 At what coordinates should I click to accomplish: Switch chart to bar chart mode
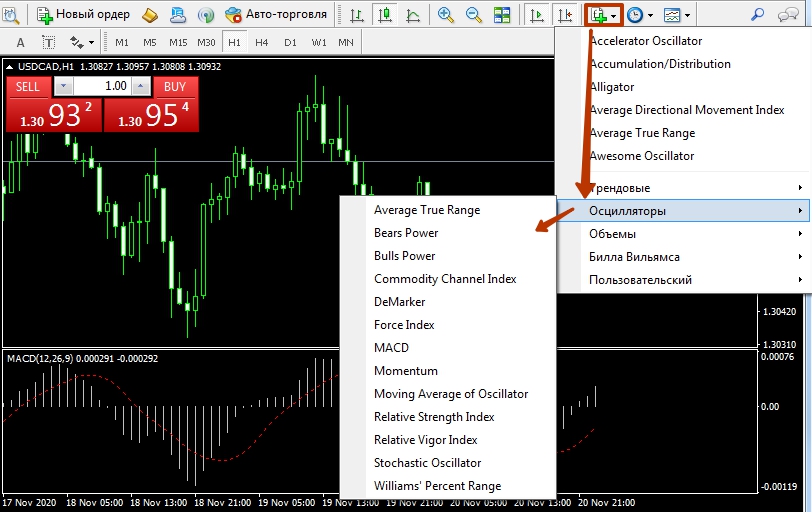point(357,15)
